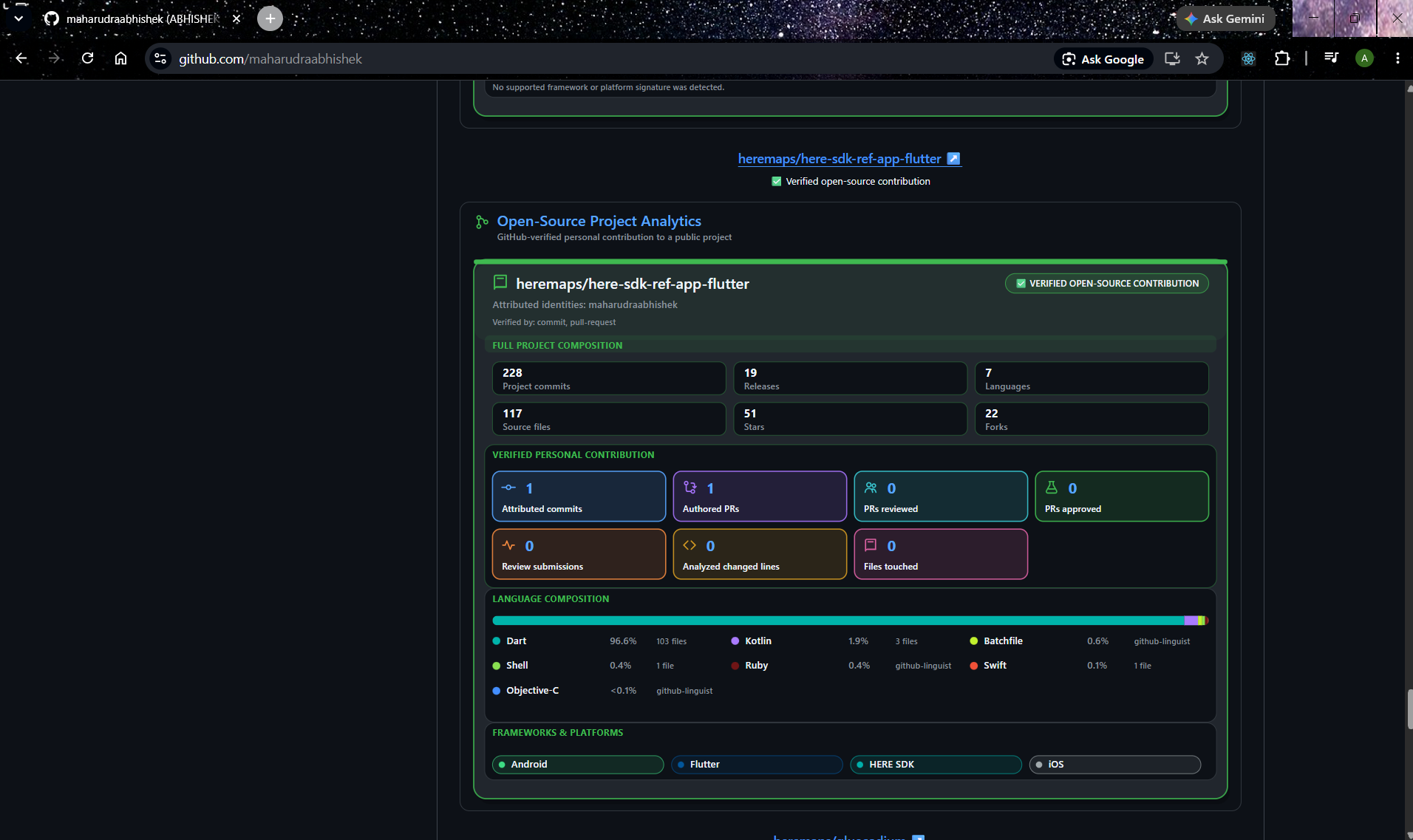Click the 51 Stars card

pos(850,419)
